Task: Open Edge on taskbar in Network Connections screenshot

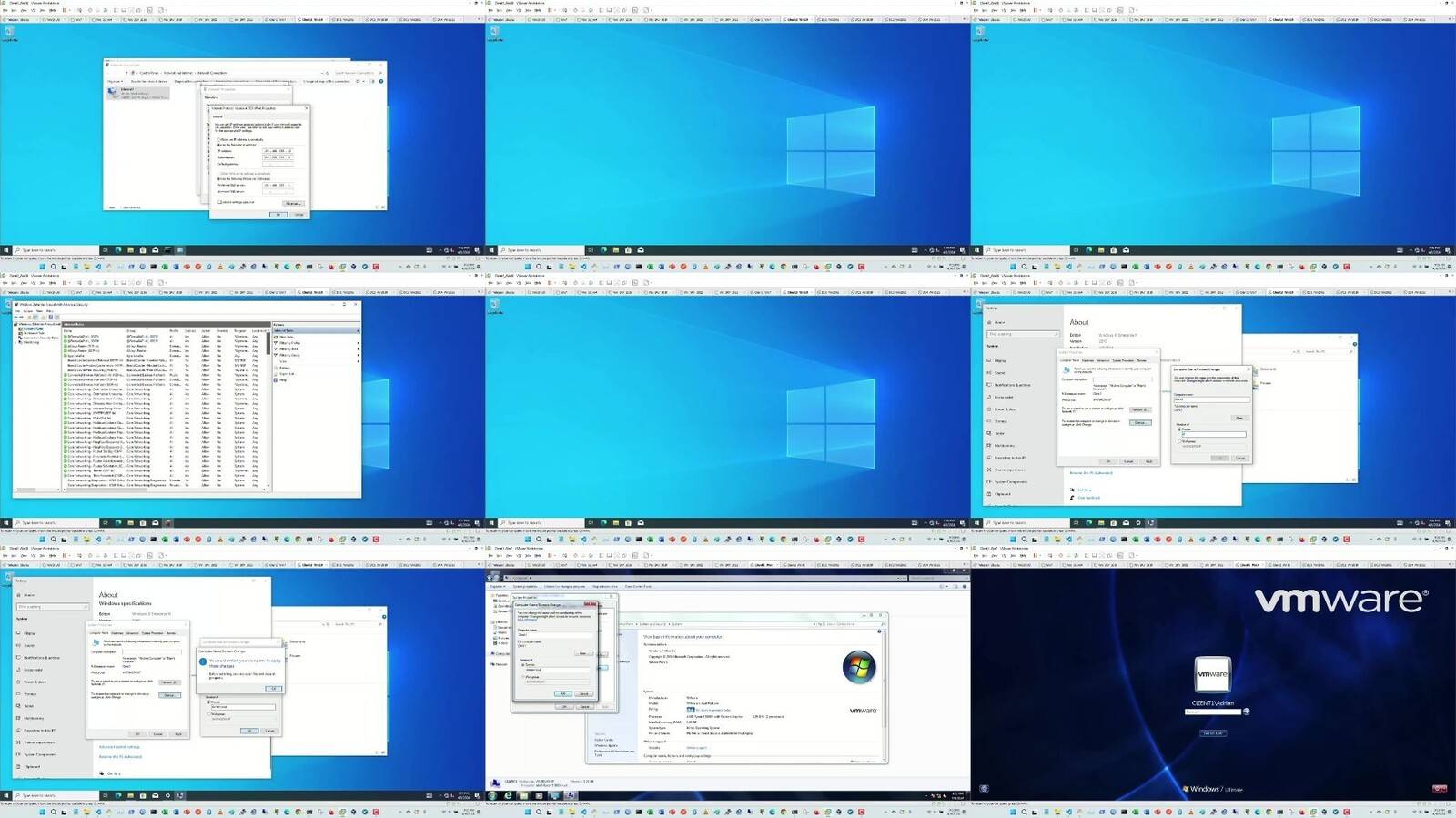Action: point(117,250)
